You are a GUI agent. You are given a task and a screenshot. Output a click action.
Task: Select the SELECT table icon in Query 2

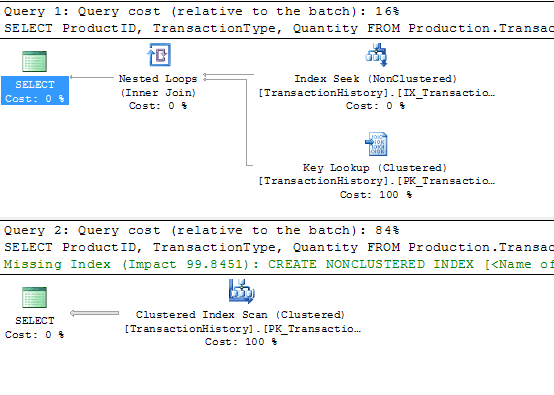click(x=34, y=297)
